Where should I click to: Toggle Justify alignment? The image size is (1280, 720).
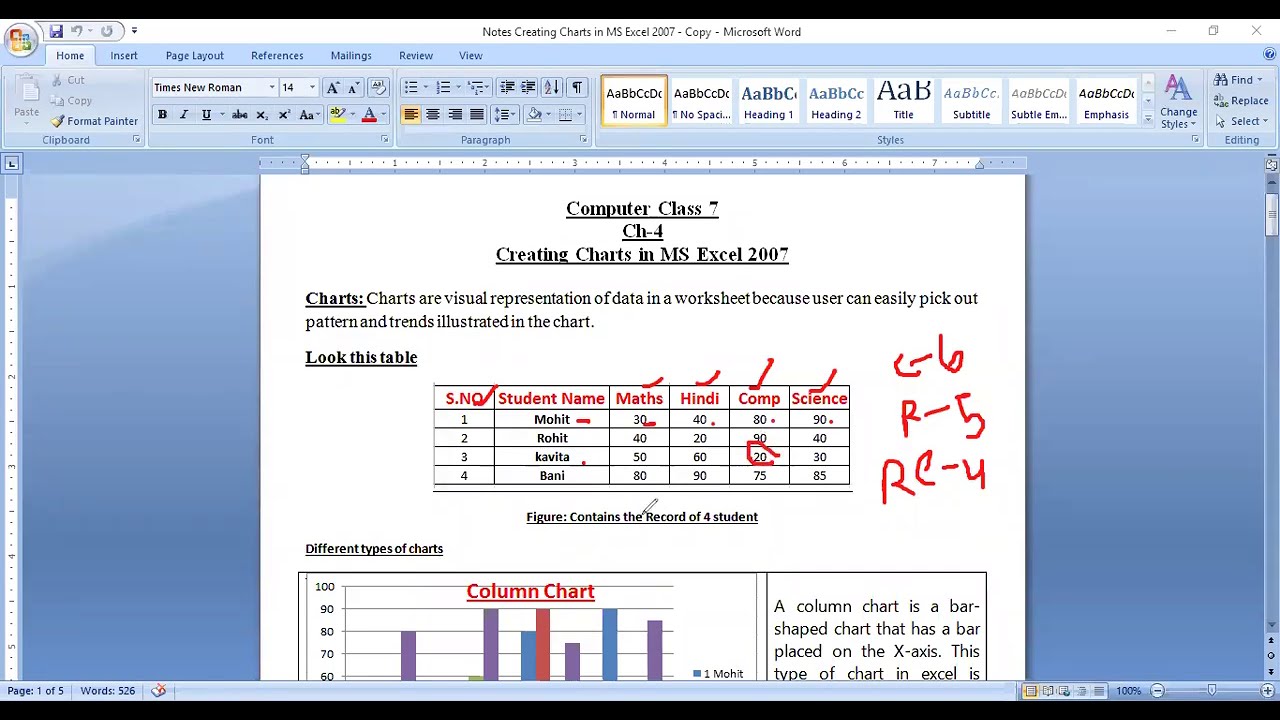point(477,115)
